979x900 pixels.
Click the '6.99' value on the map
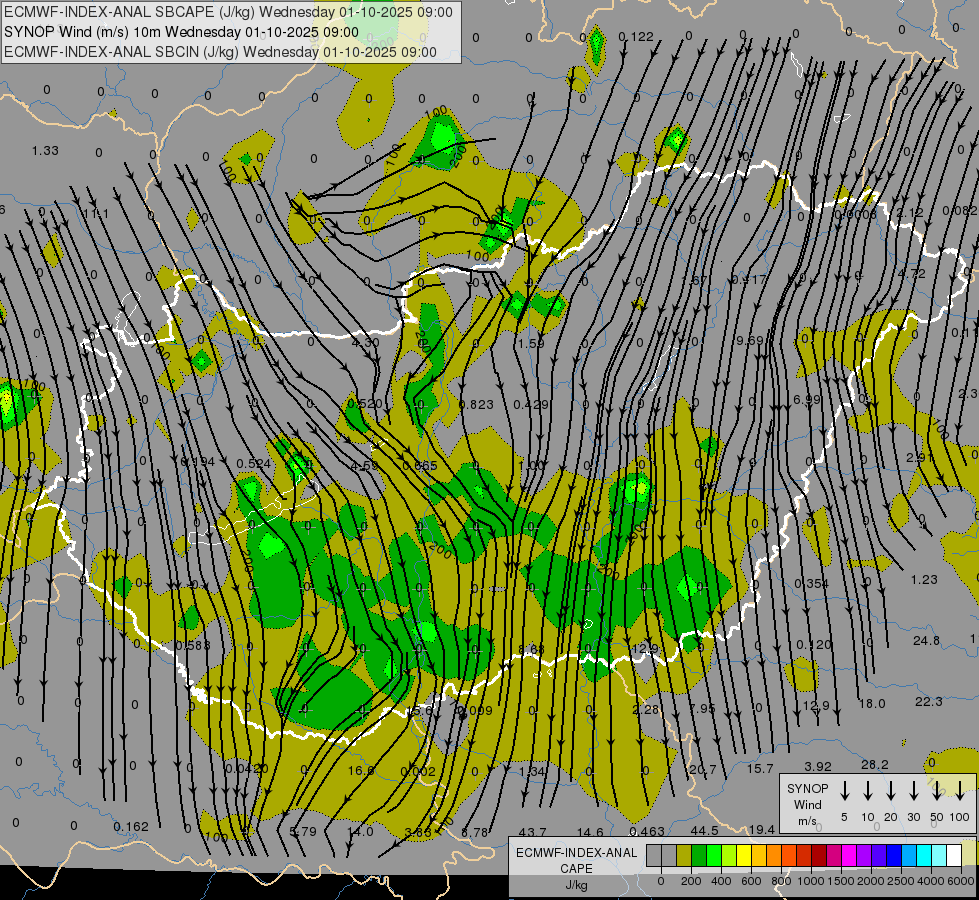pyautogui.click(x=807, y=400)
